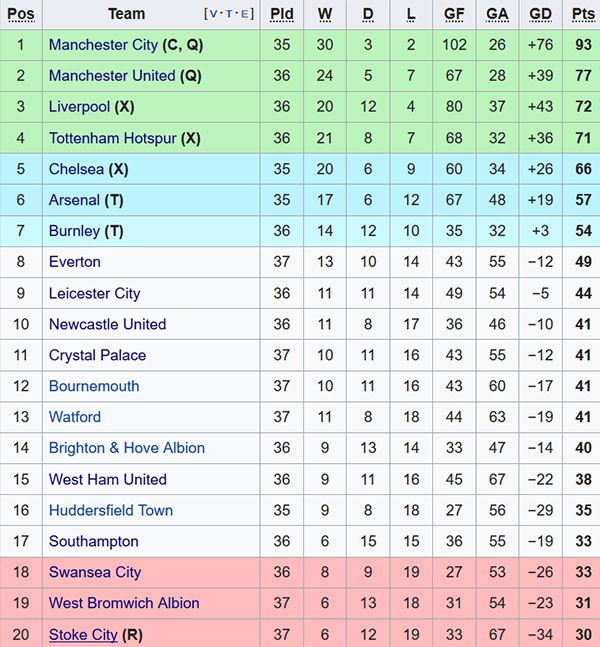Open the Everton team link
Image resolution: width=600 pixels, height=647 pixels.
point(74,262)
